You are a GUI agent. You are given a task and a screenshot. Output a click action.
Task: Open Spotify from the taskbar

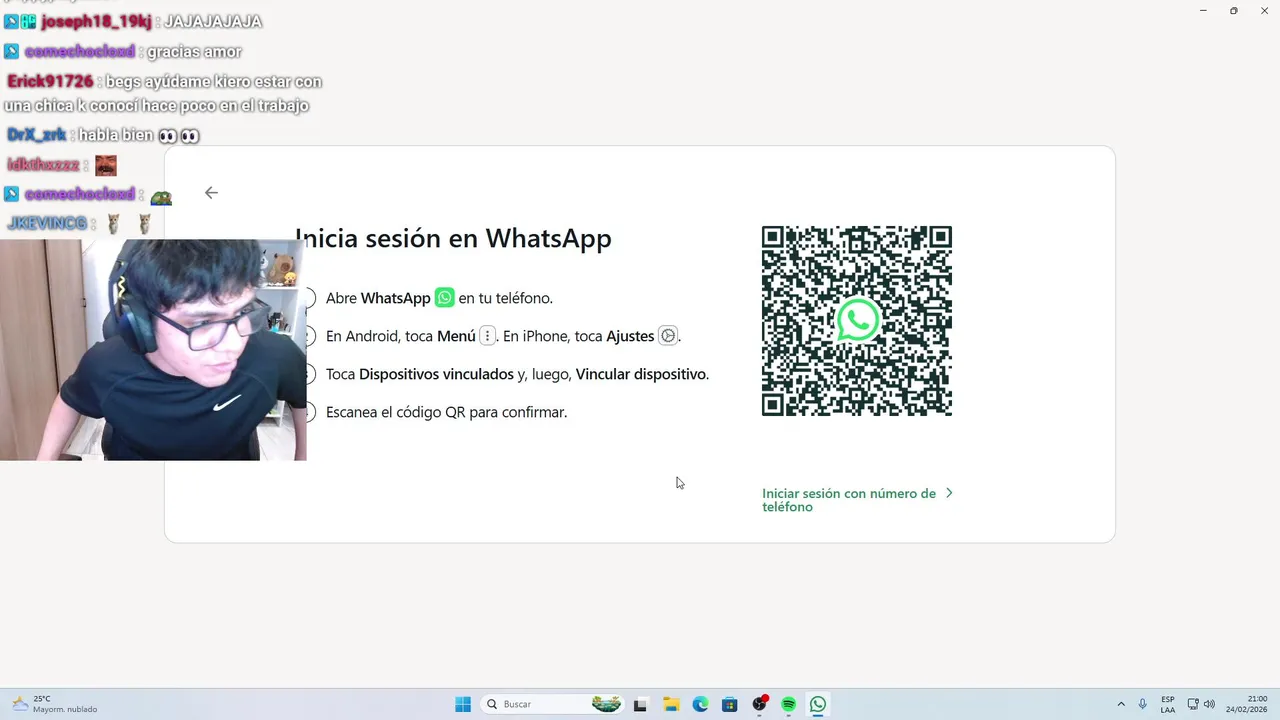tap(789, 704)
